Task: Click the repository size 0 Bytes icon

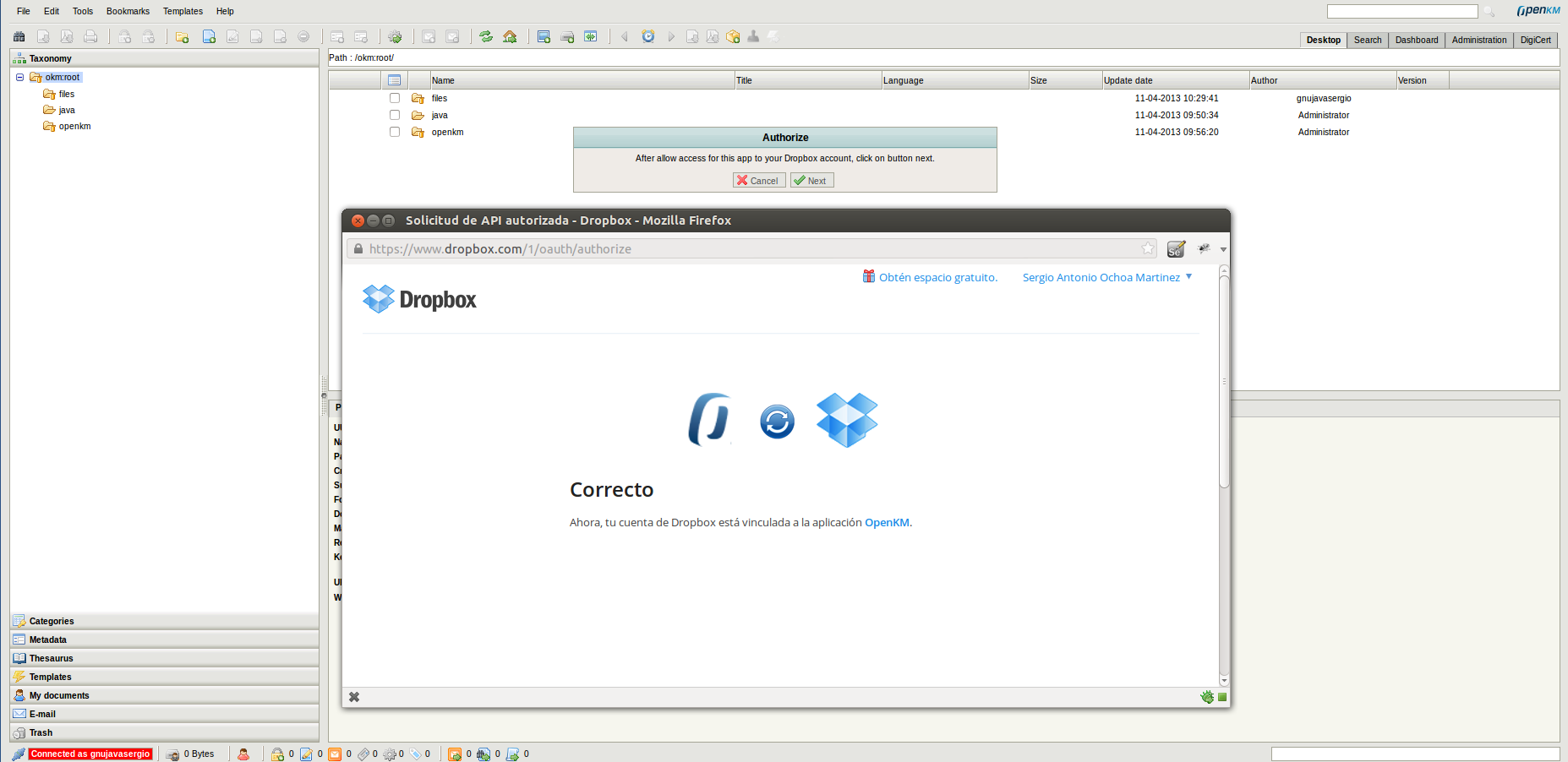Action: click(x=172, y=754)
